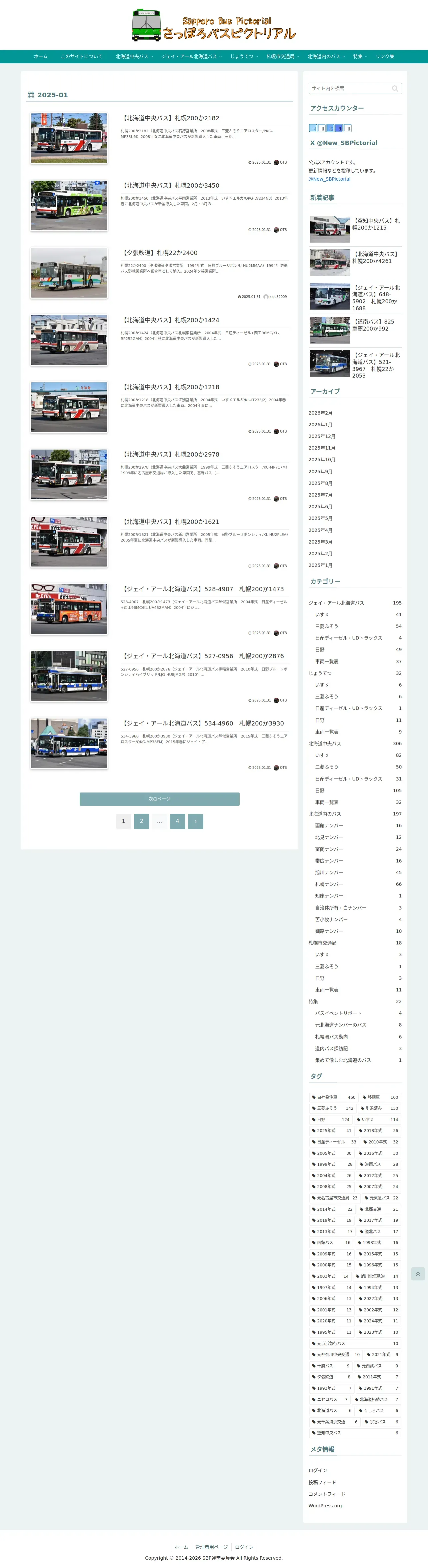Open the ホーム menu item
Screen dimensions: 428x1568
[41, 57]
